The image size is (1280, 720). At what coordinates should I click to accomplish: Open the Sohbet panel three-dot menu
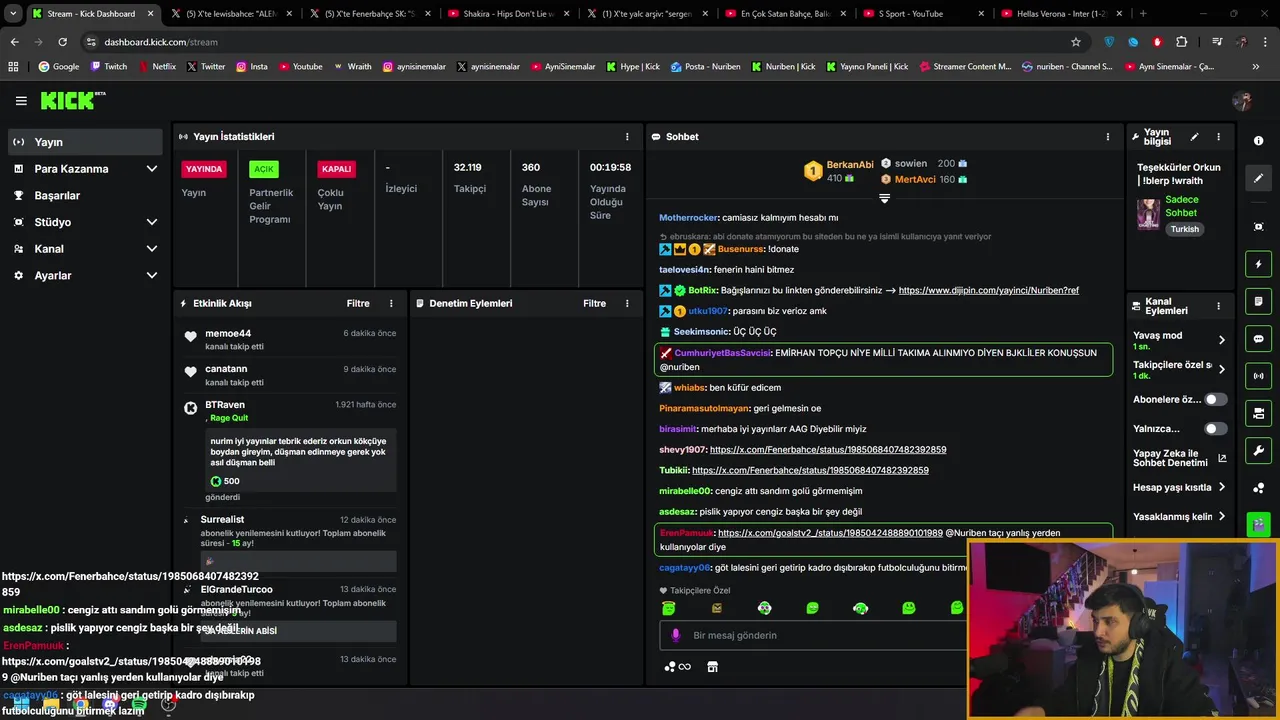[1107, 137]
